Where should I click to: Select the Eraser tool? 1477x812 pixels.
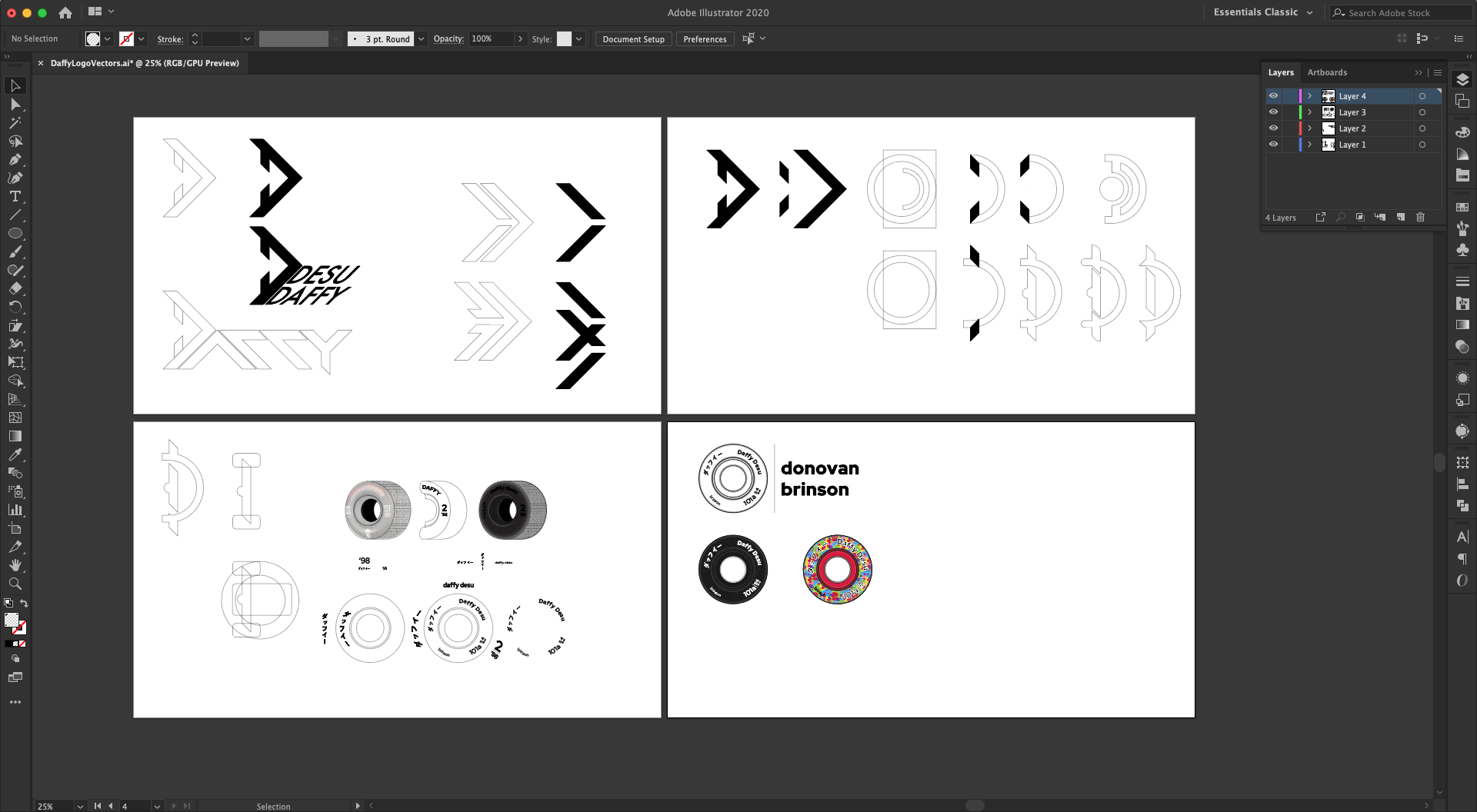15,288
